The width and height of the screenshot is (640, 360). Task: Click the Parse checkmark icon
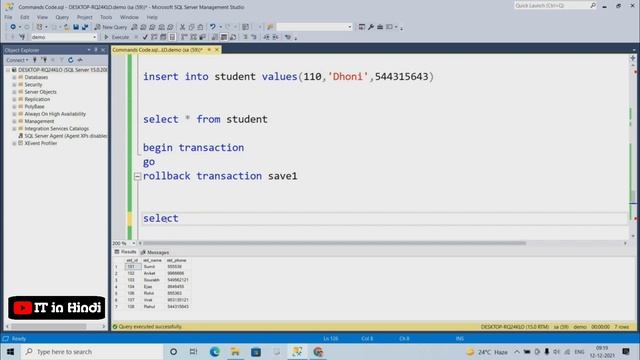145,37
